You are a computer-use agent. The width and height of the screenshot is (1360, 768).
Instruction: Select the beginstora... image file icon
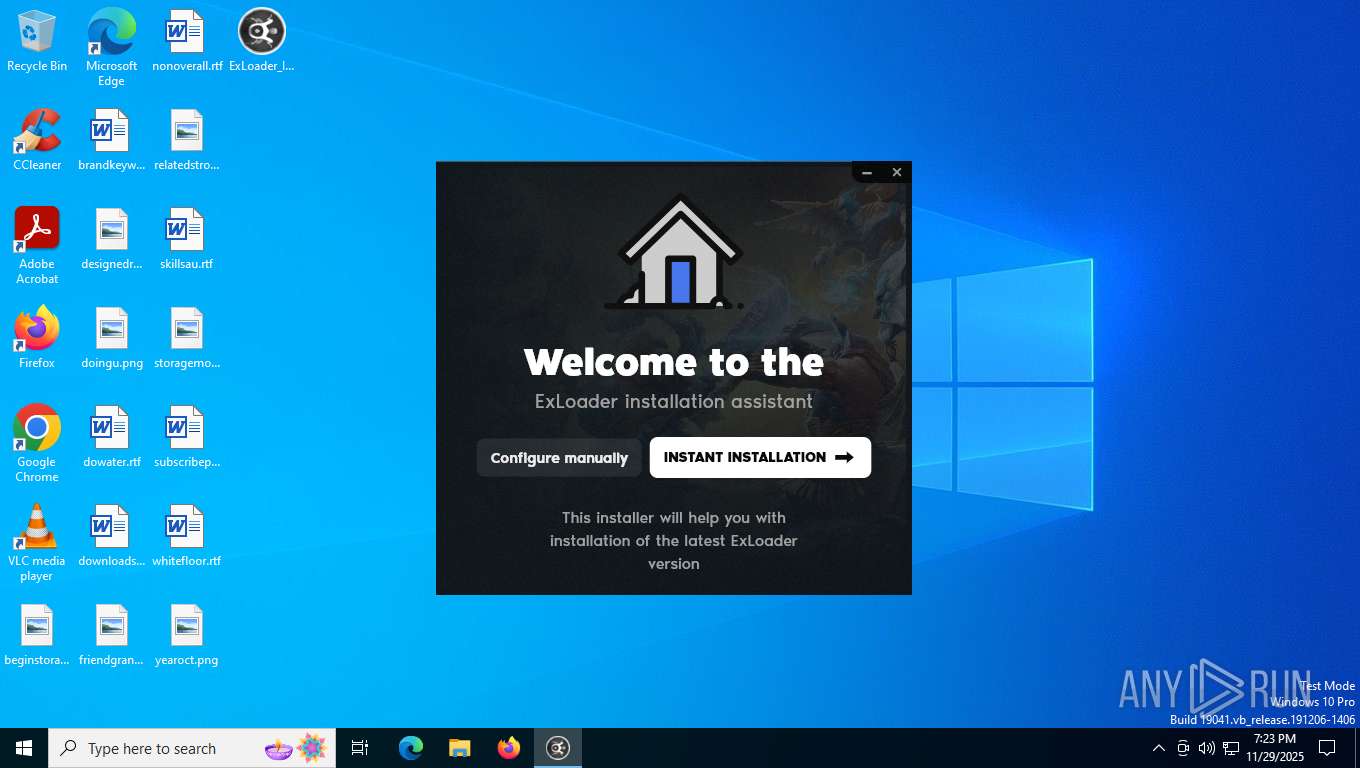click(x=37, y=635)
